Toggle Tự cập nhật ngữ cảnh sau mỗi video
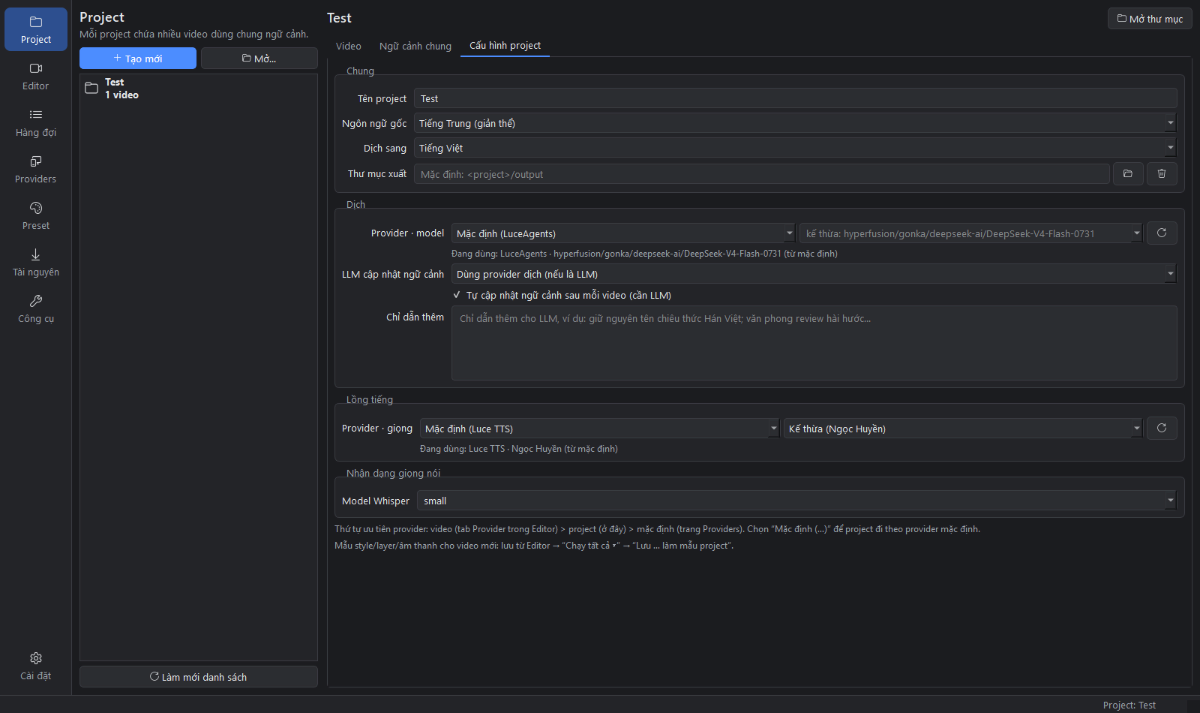Image resolution: width=1200 pixels, height=713 pixels. 562,295
